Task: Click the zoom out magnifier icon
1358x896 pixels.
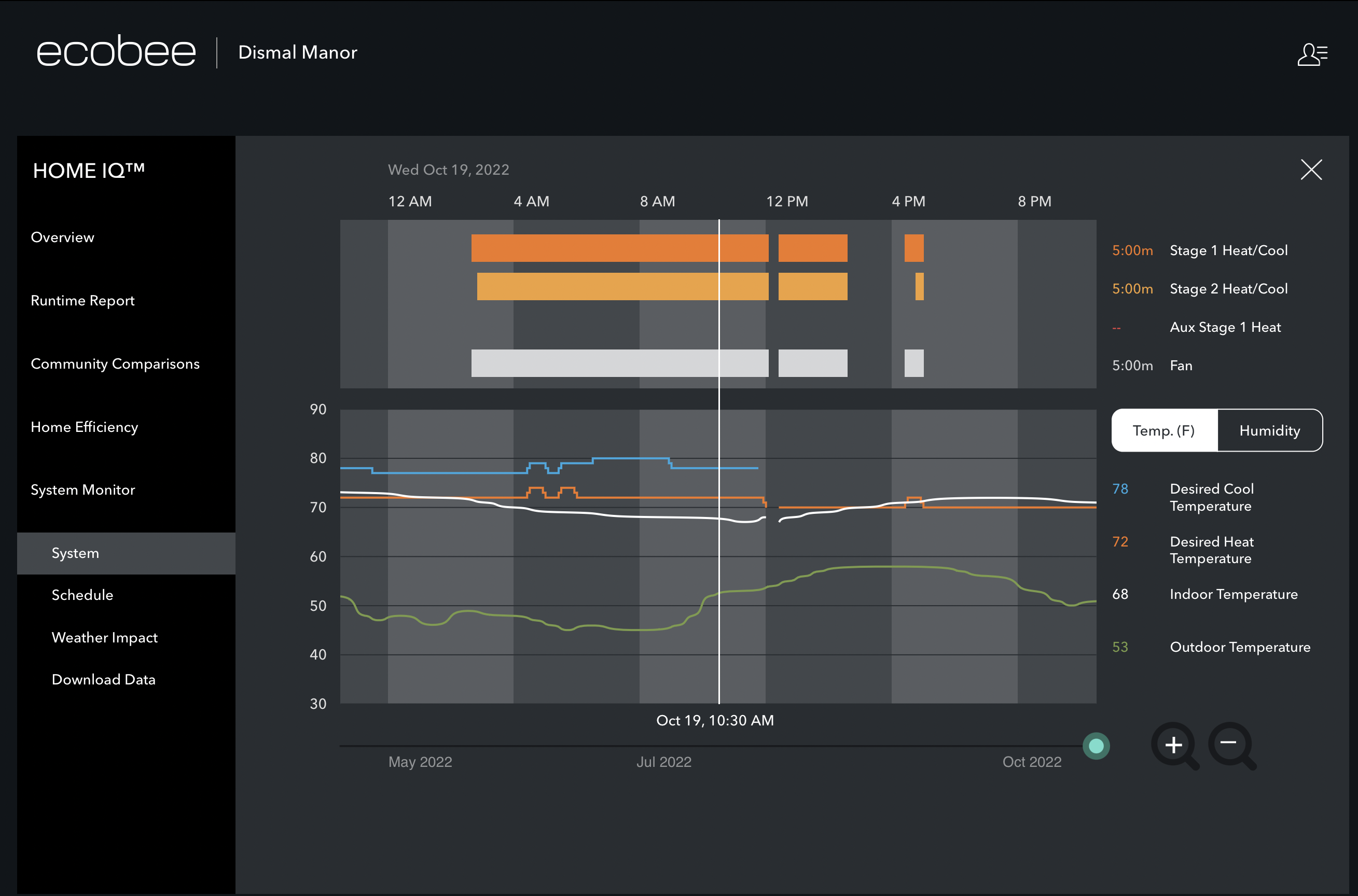Action: pos(1229,745)
